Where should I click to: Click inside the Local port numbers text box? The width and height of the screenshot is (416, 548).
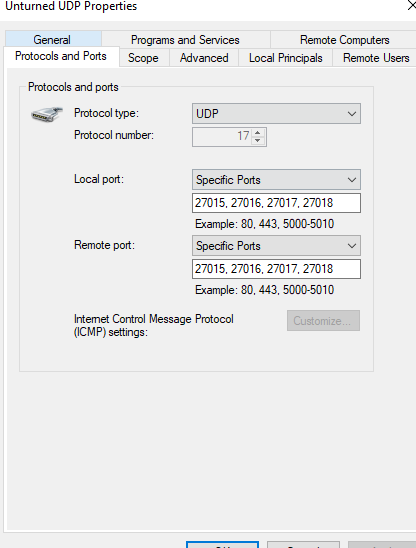[276, 203]
